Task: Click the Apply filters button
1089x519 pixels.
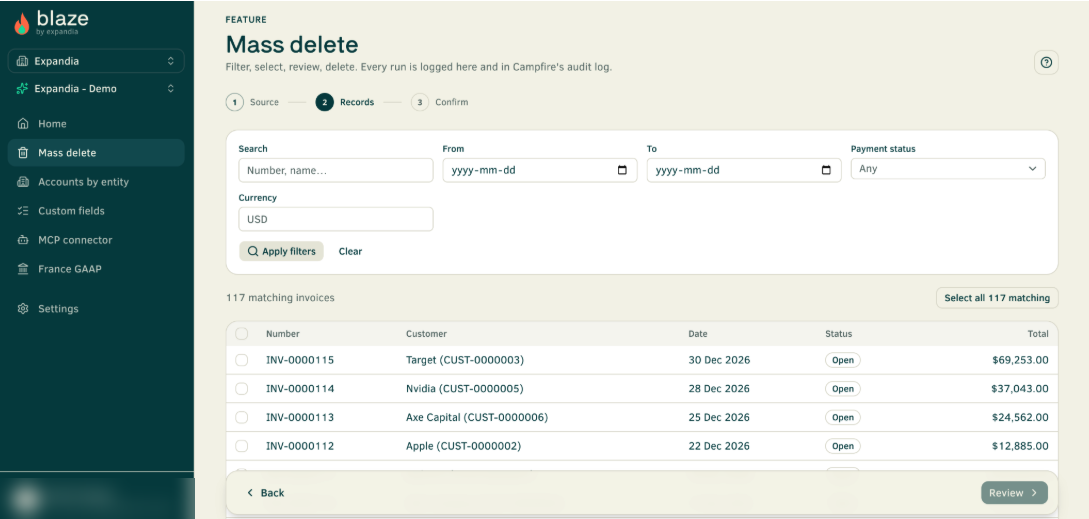Action: pyautogui.click(x=281, y=252)
